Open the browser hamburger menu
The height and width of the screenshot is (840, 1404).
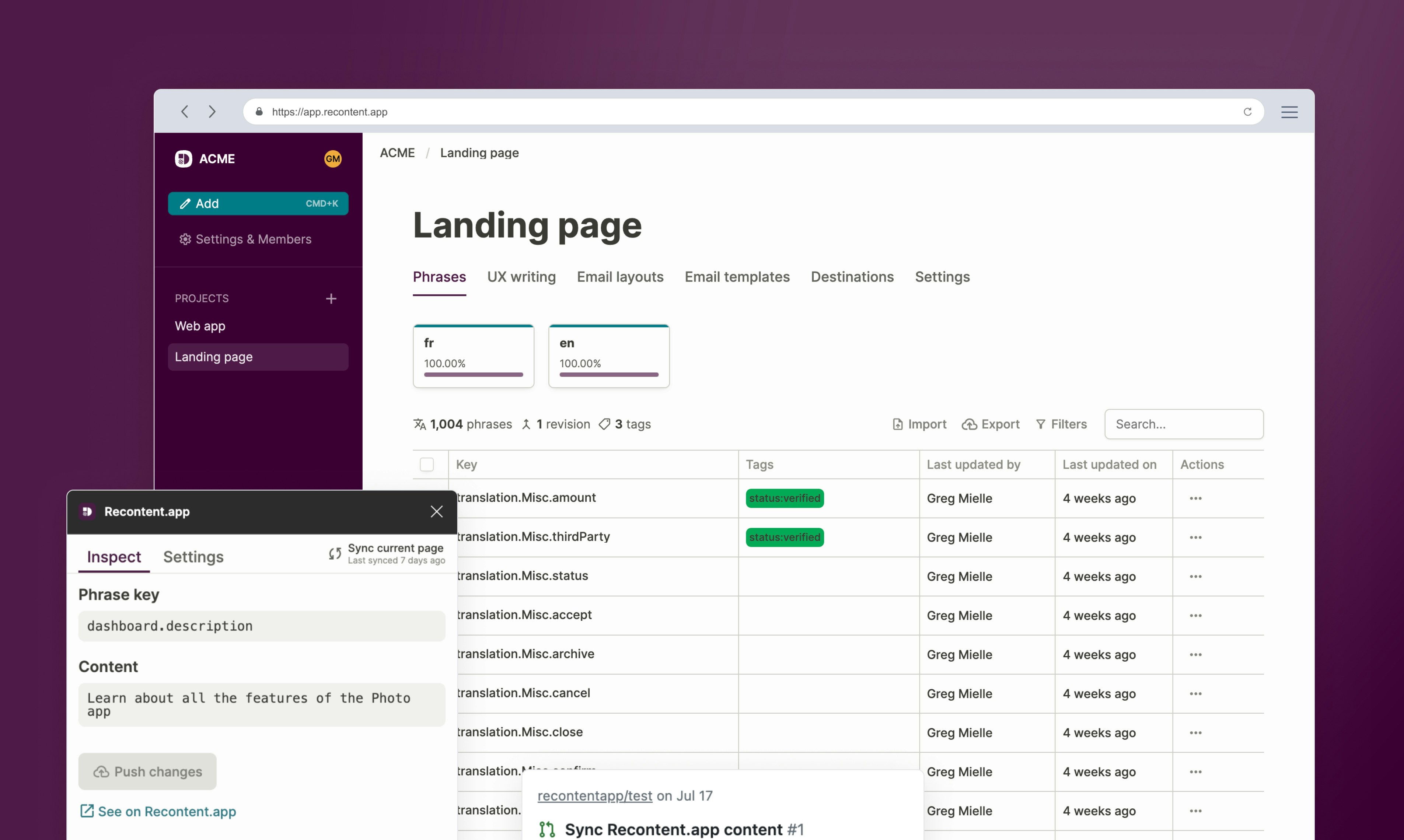click(1289, 112)
